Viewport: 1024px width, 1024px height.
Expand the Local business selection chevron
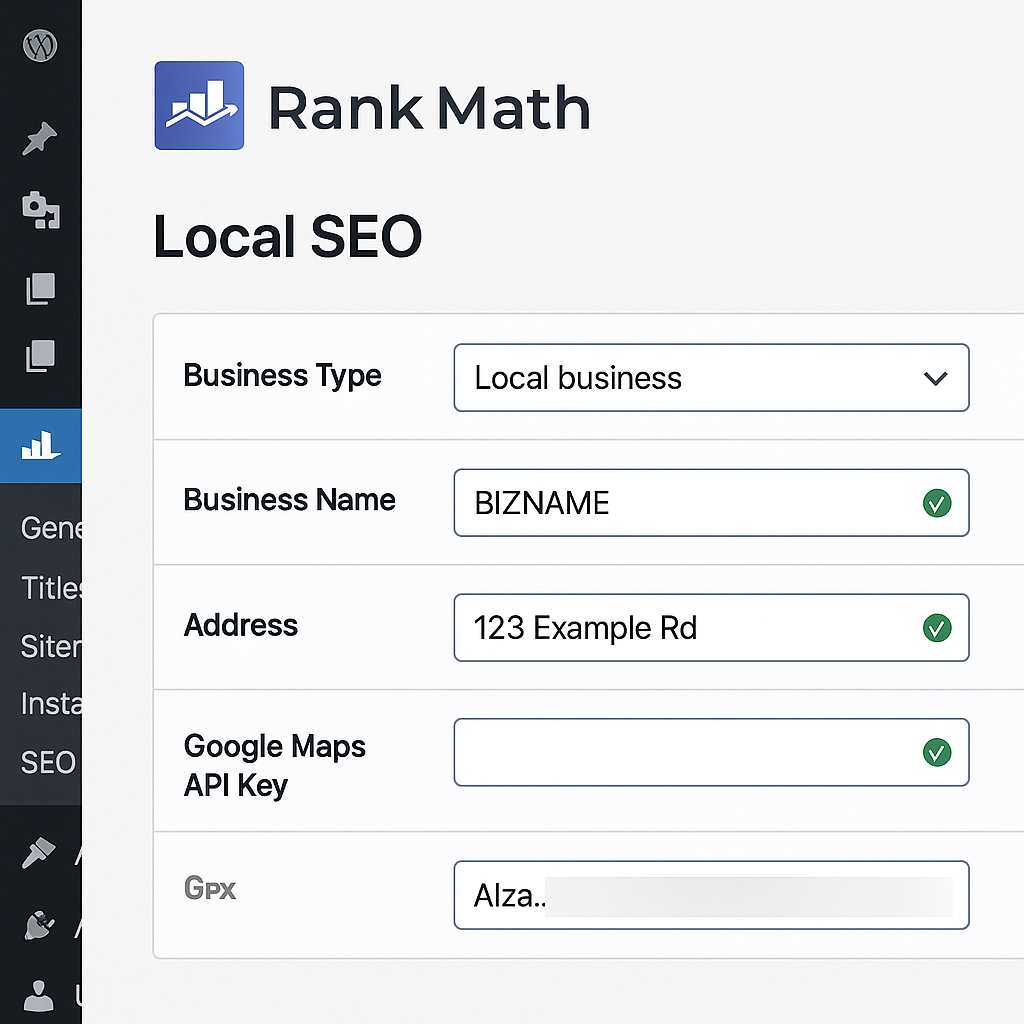(936, 378)
